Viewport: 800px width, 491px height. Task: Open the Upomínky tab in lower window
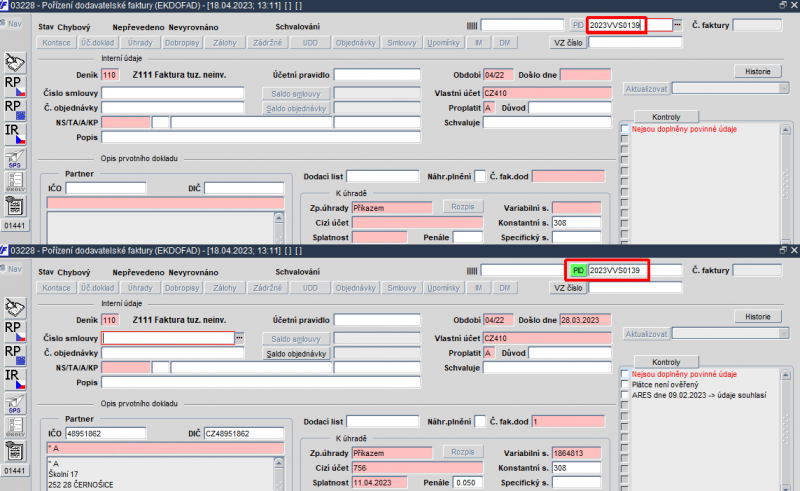[x=443, y=288]
